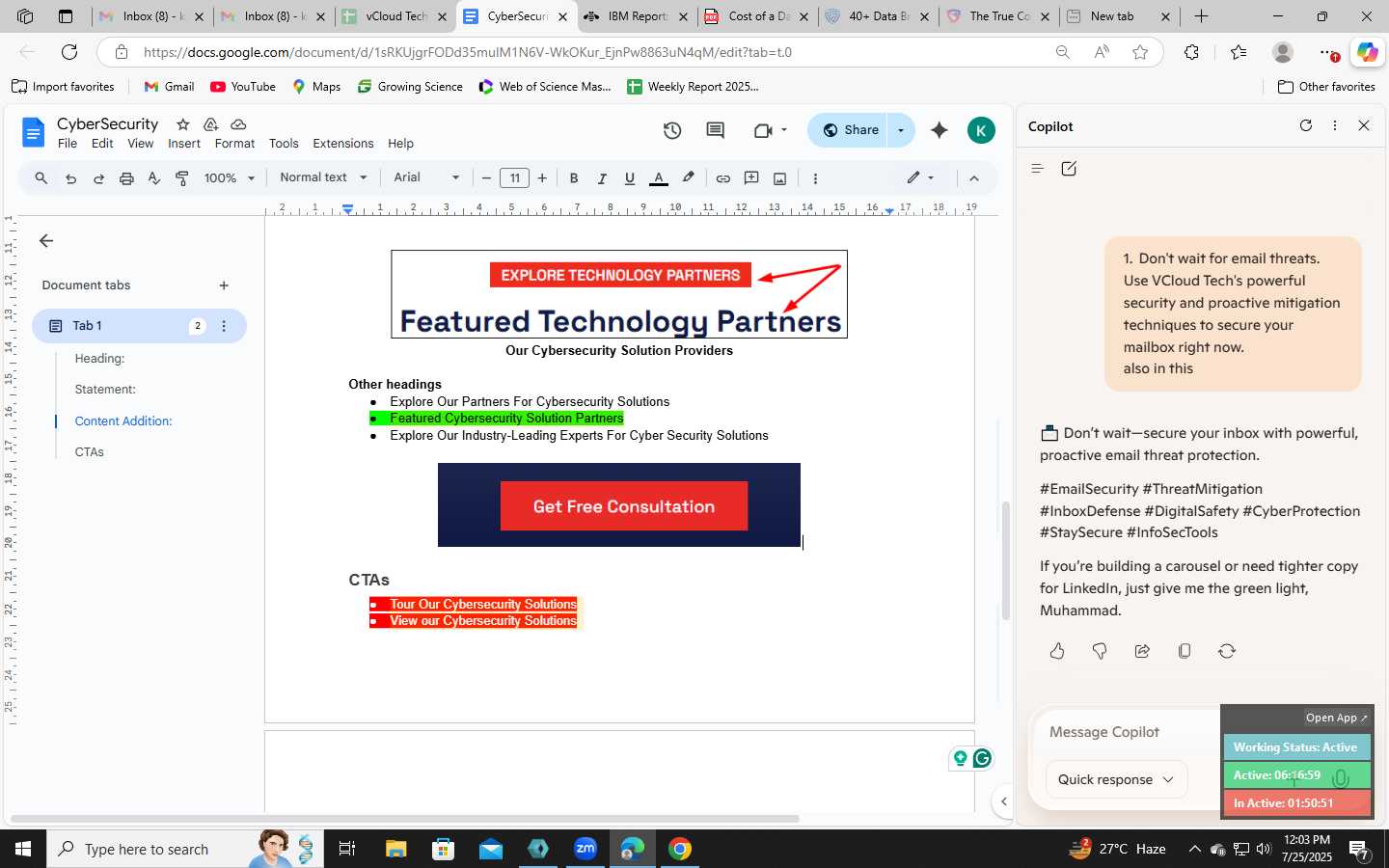Copy the Copilot response
Viewport: 1389px width, 868px height.
click(1185, 651)
